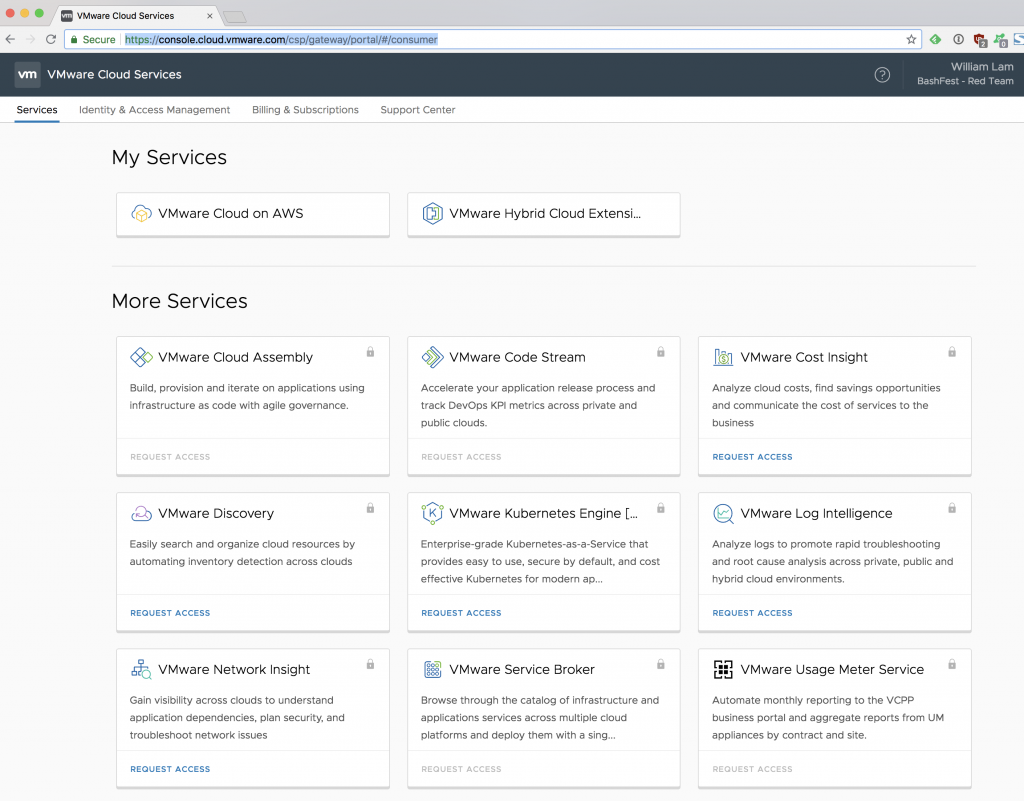Click the VMware Code Stream icon
This screenshot has height=801, width=1024.
click(x=432, y=356)
